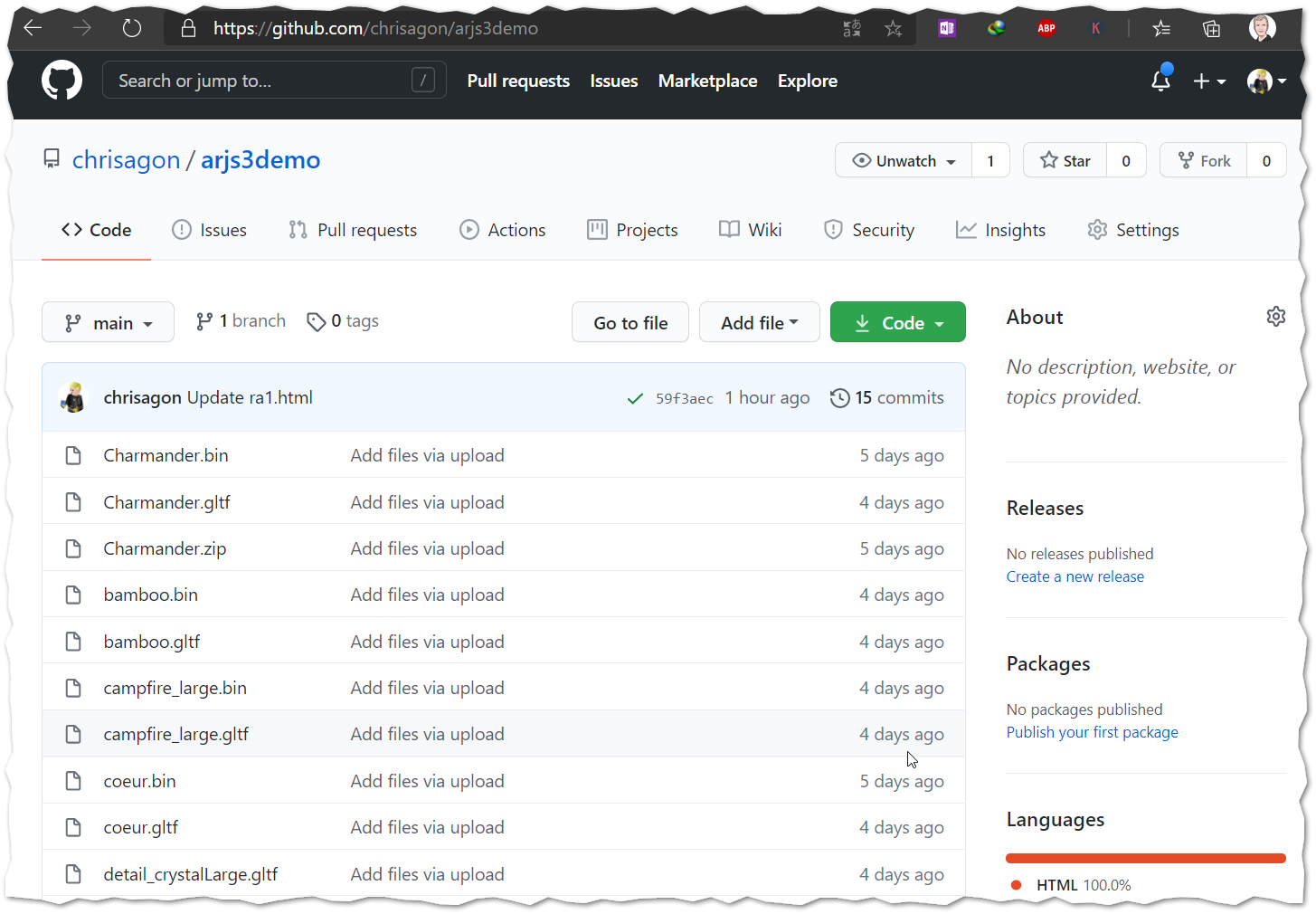1316x914 pixels.
Task: Open the 0 tags link
Action: click(343, 321)
